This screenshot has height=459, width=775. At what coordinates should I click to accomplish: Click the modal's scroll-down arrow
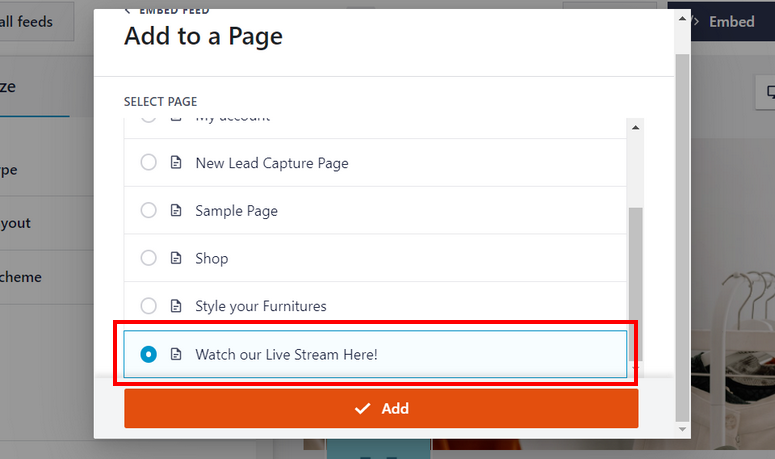coord(683,429)
